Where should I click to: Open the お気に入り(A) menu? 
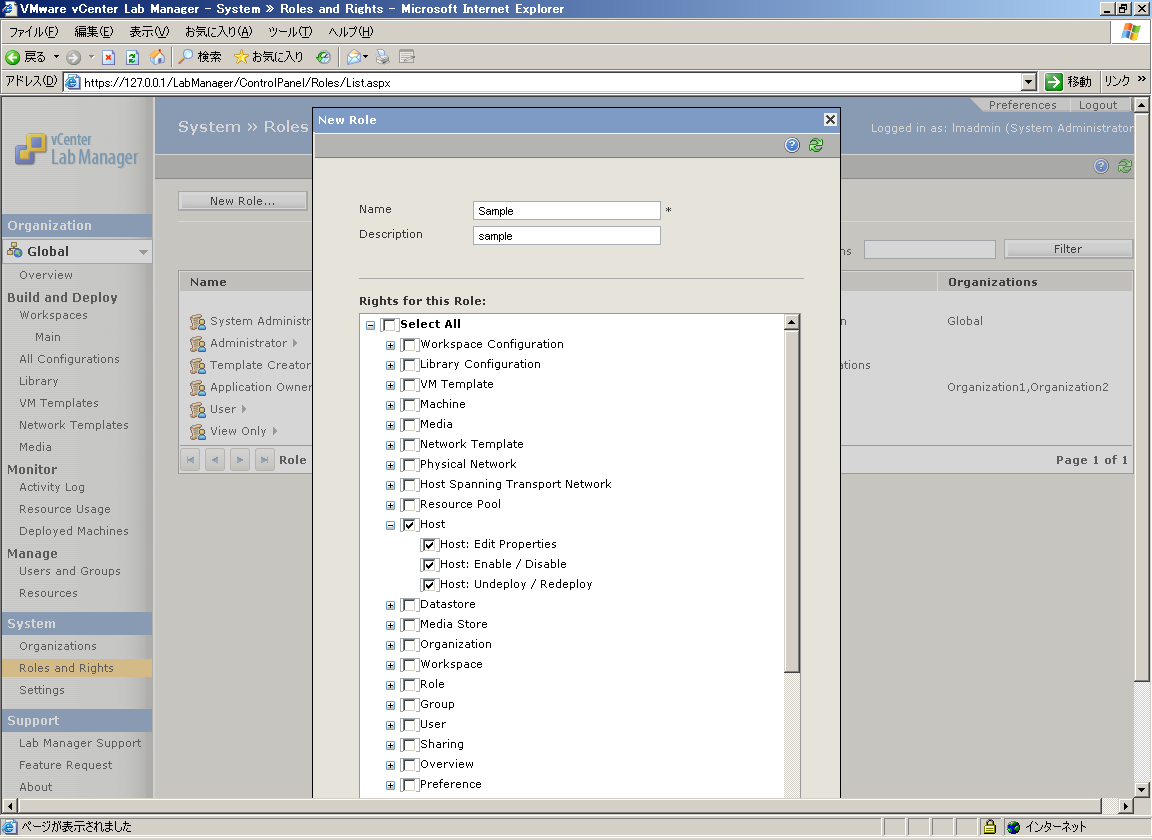pos(218,32)
